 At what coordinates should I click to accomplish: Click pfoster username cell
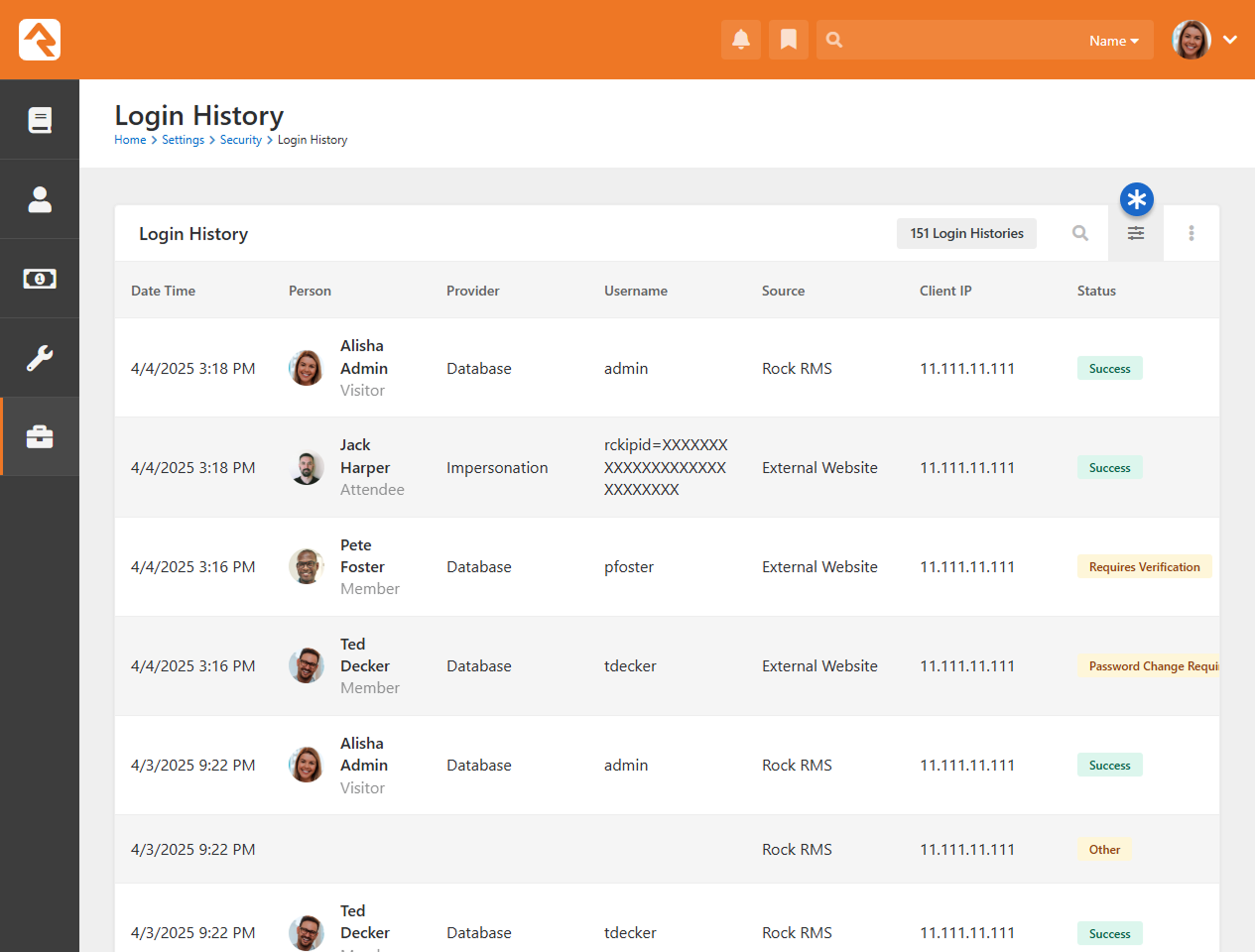629,566
